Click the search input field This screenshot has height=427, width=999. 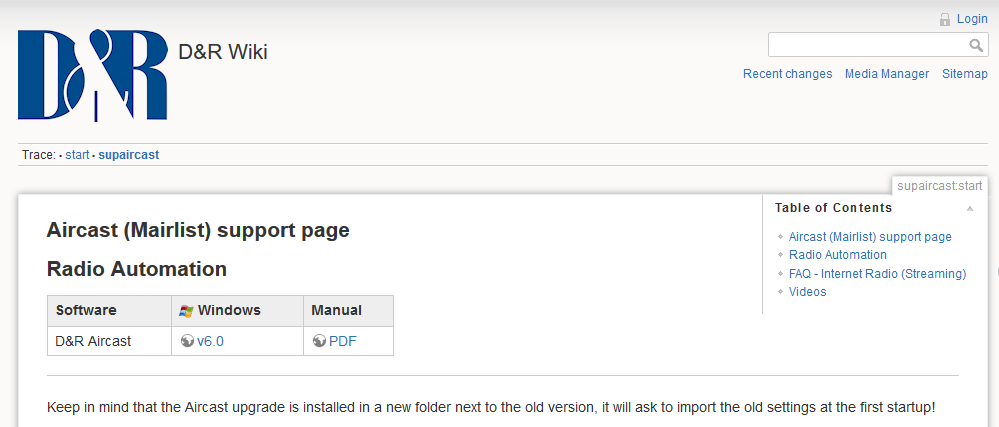[x=866, y=45]
